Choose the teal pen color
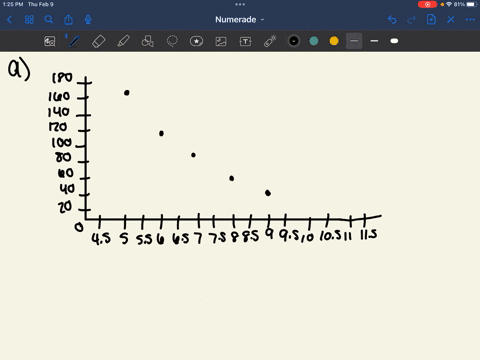 point(314,41)
